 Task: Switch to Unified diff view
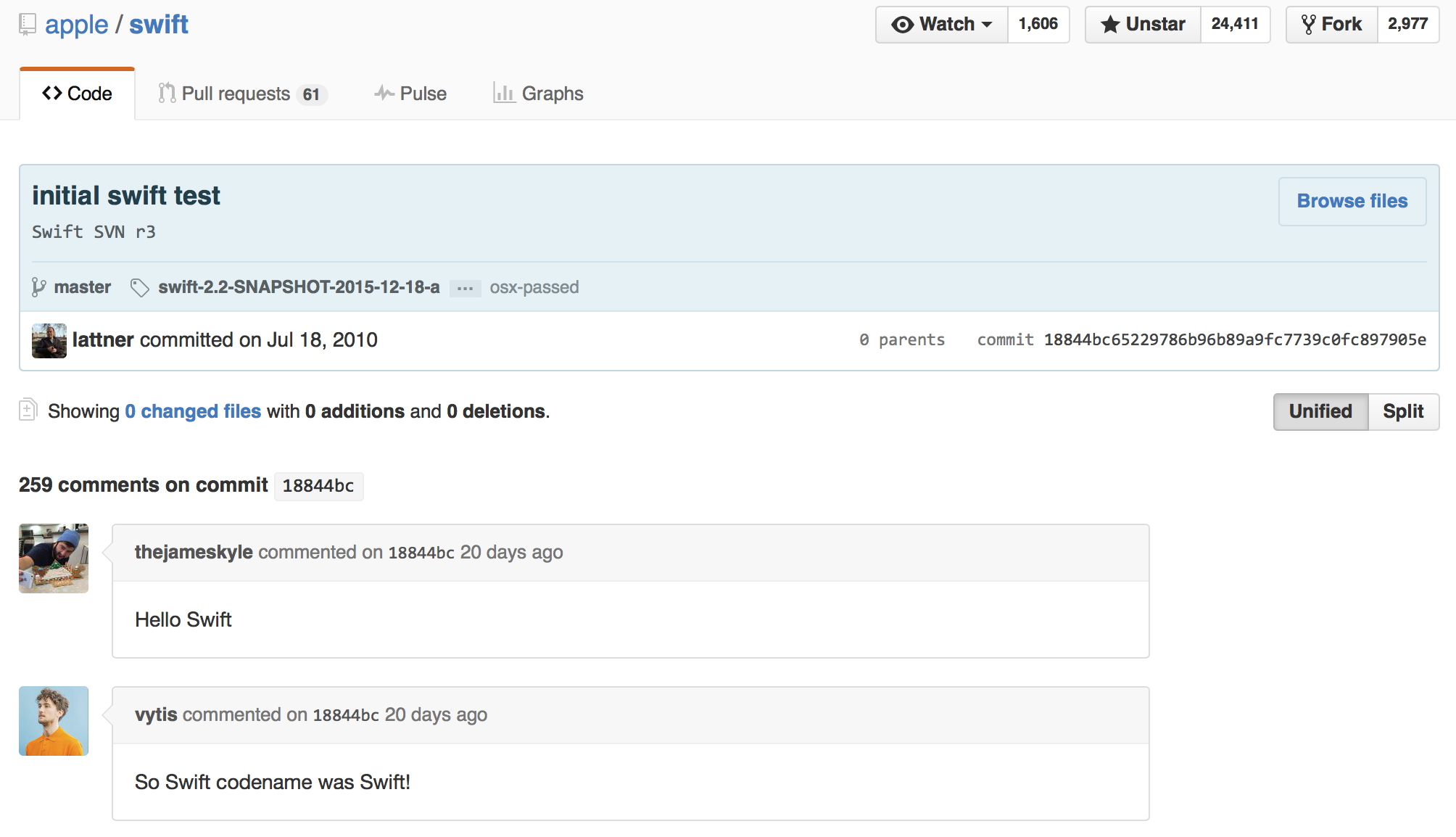[x=1320, y=411]
